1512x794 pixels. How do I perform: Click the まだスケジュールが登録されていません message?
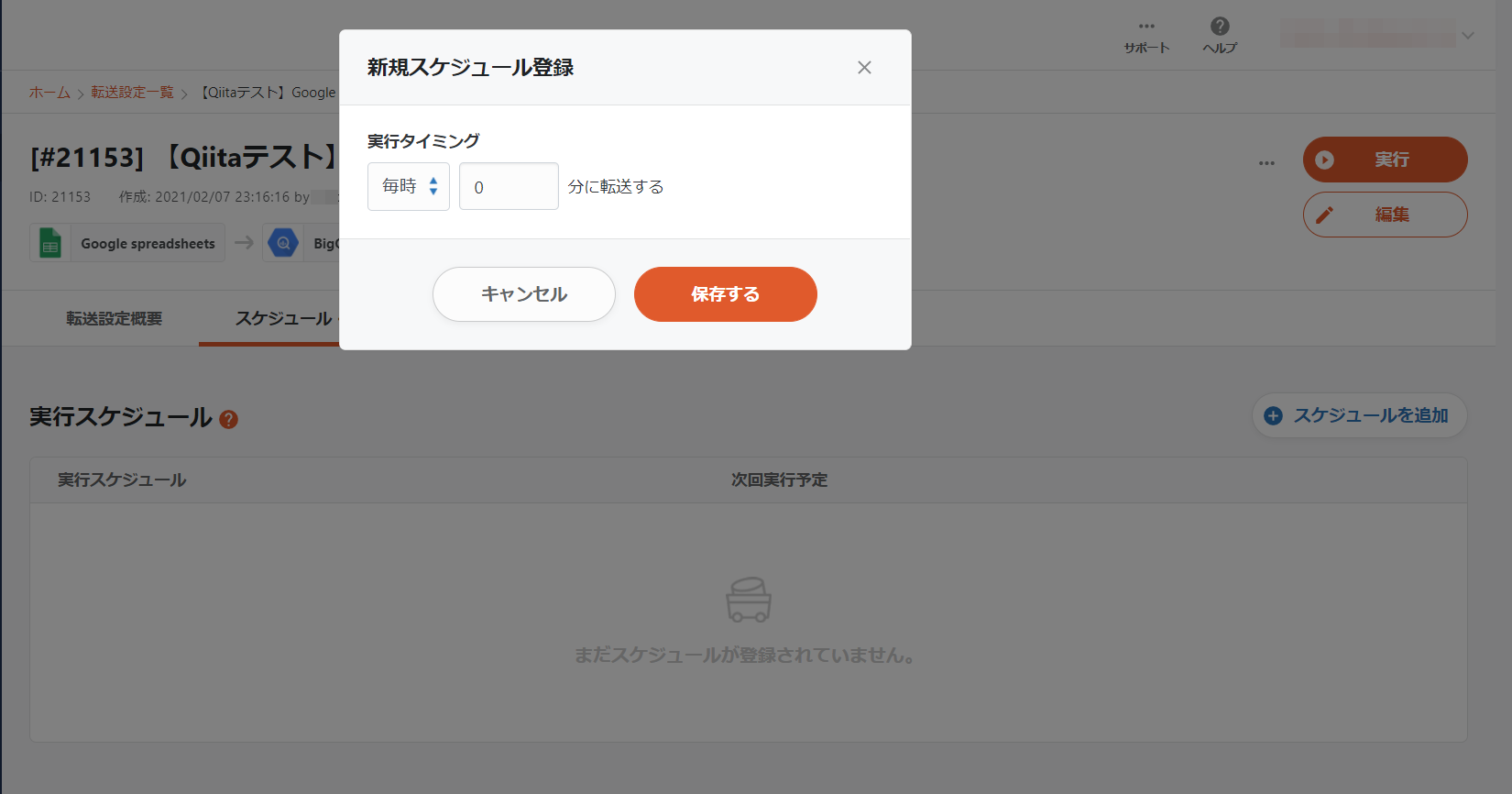[744, 656]
